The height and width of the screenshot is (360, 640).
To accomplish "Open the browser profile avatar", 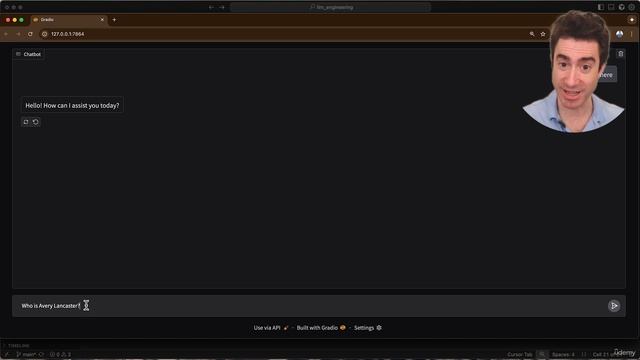I will click(619, 34).
